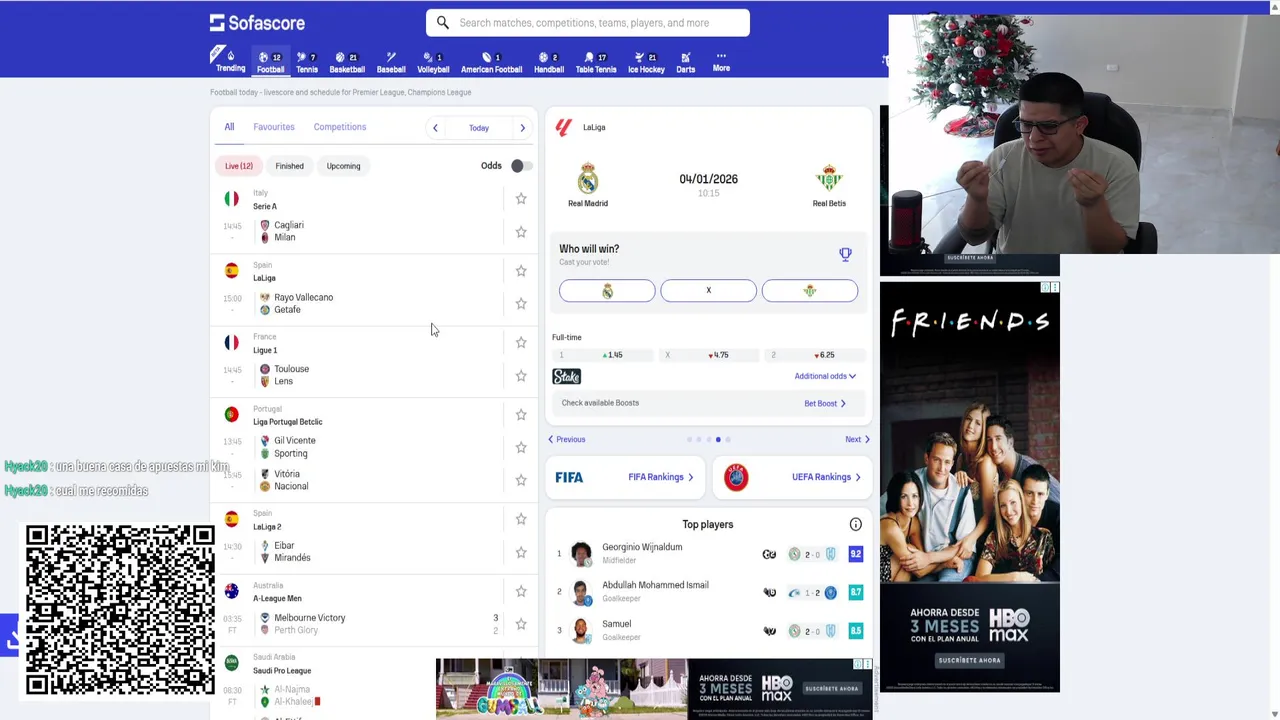Image resolution: width=1280 pixels, height=720 pixels.
Task: Filter by Upcoming matches
Action: [x=343, y=166]
